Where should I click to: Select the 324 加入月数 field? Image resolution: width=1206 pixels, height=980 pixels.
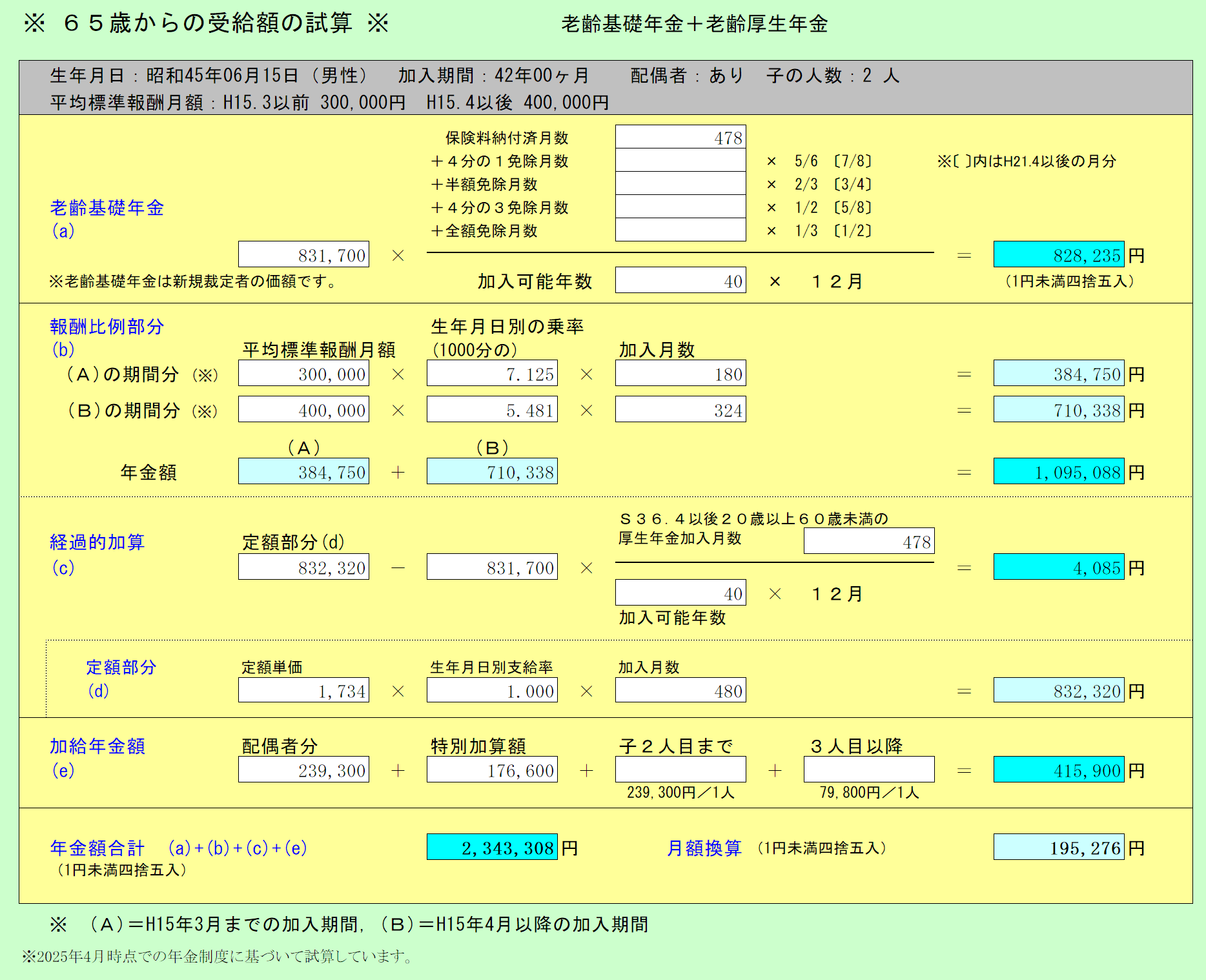[x=680, y=409]
